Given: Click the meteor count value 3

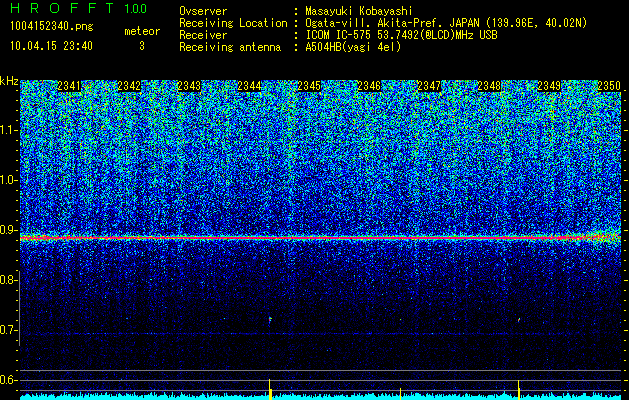Looking at the screenshot, I should 142,46.
